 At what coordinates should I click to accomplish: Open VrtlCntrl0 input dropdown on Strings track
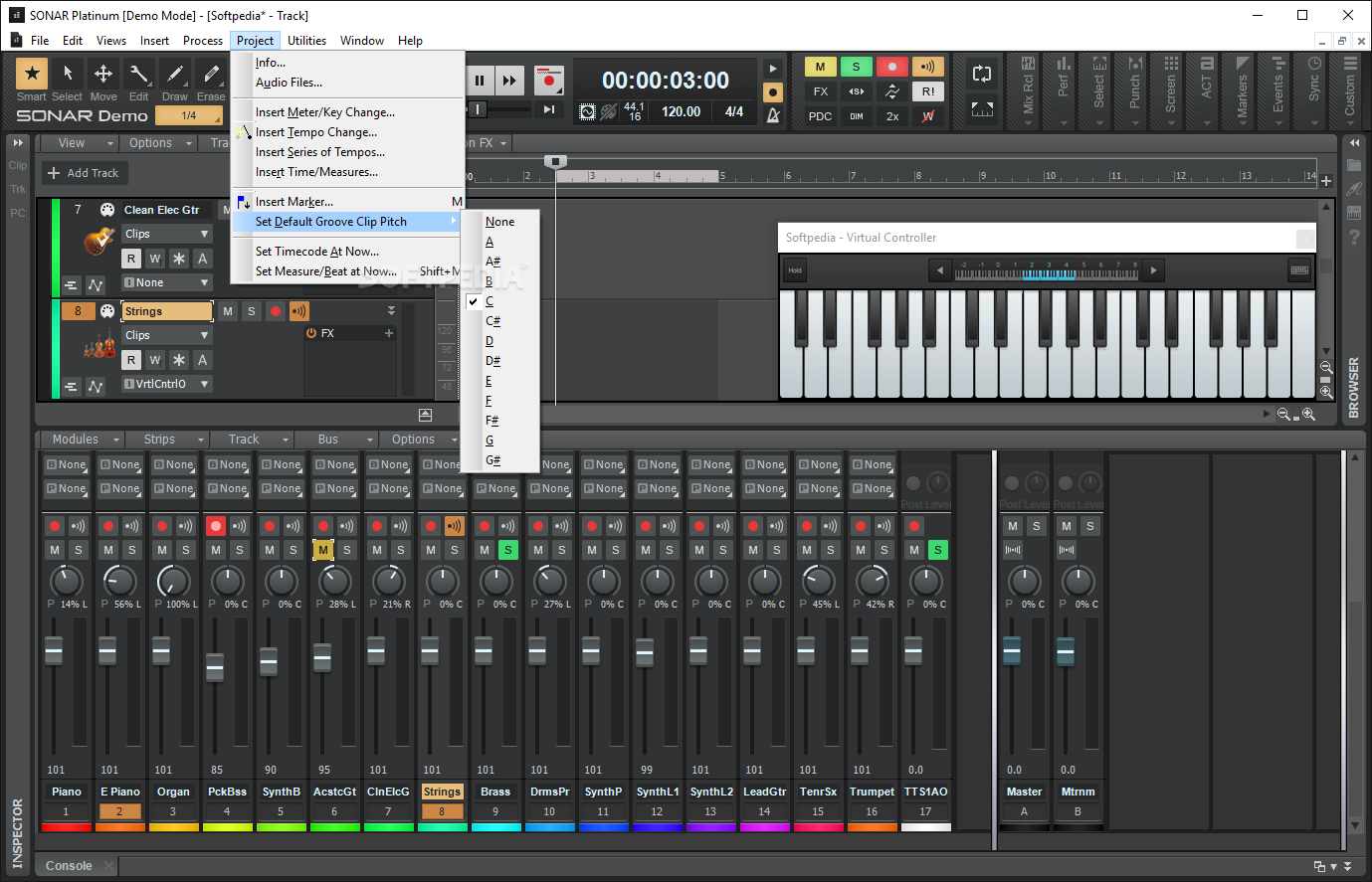[x=167, y=384]
